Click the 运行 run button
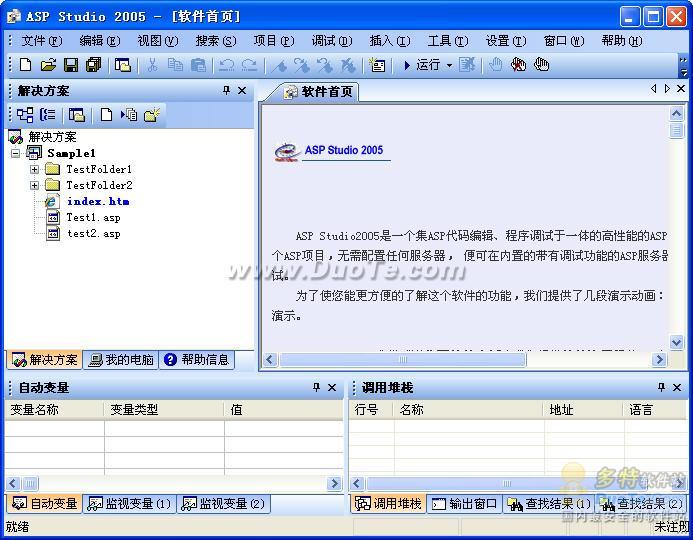Screen dimensions: 693x540 422,65
